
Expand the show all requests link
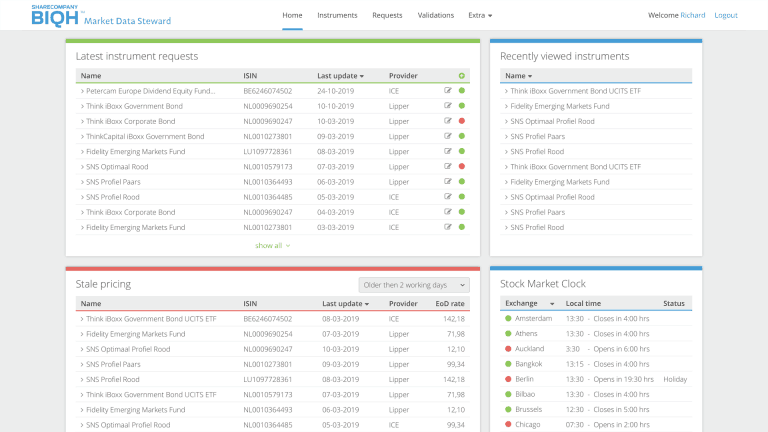tap(272, 245)
